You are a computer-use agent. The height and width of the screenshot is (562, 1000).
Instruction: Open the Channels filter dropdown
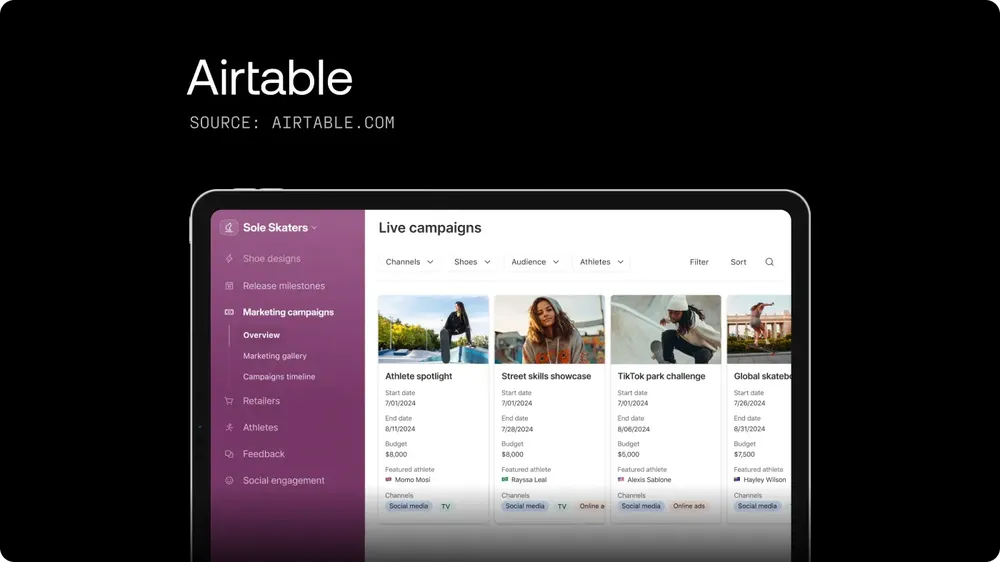point(409,262)
